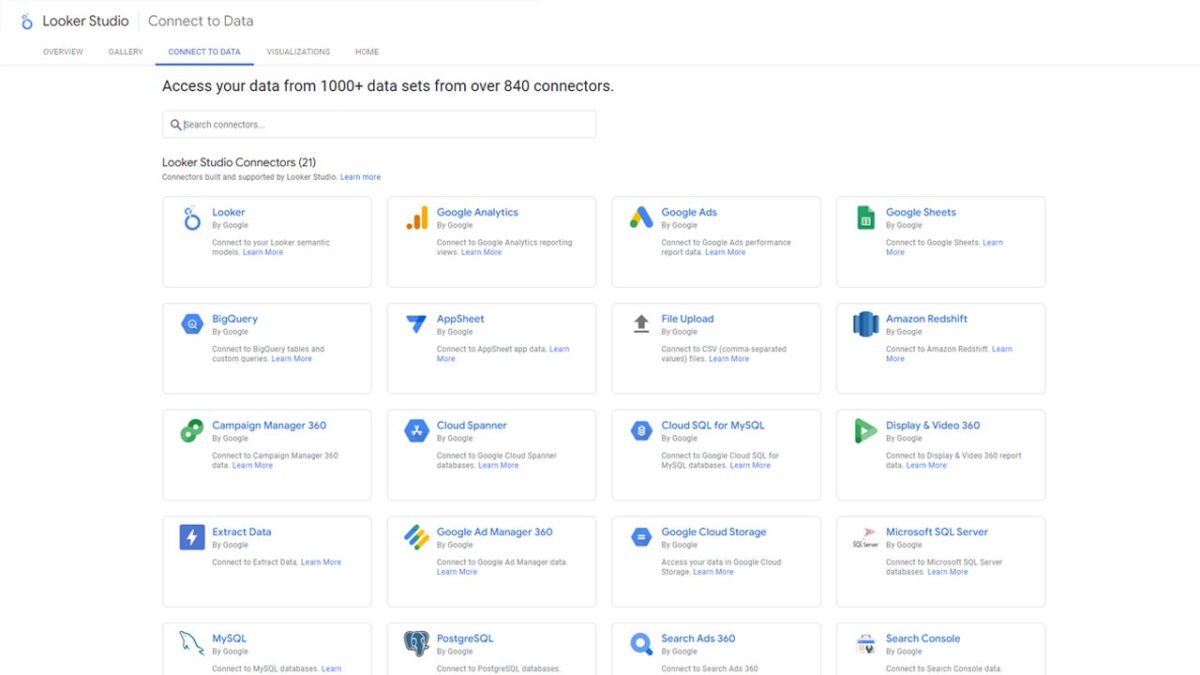Click the Search Console icon
The image size is (1200, 675).
coord(866,643)
